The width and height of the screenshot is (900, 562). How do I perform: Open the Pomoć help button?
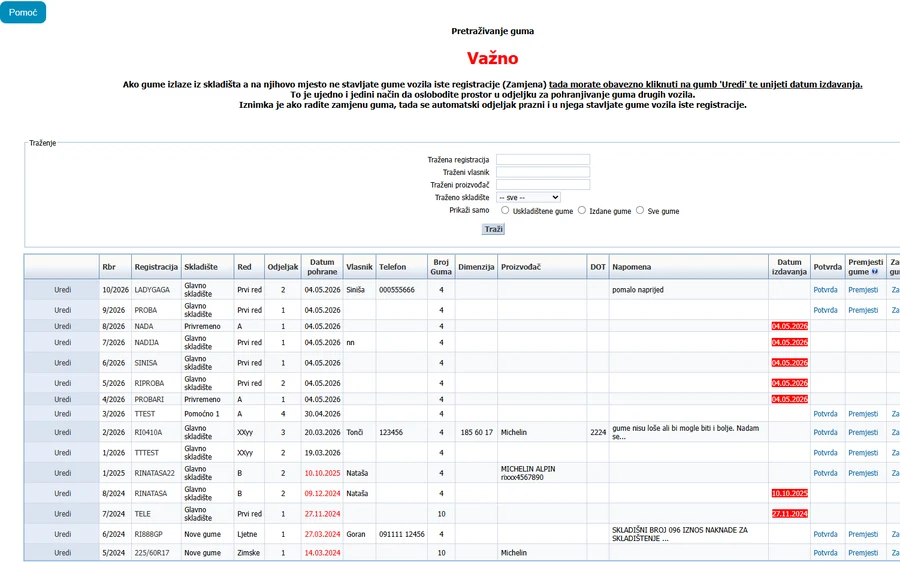coord(23,12)
